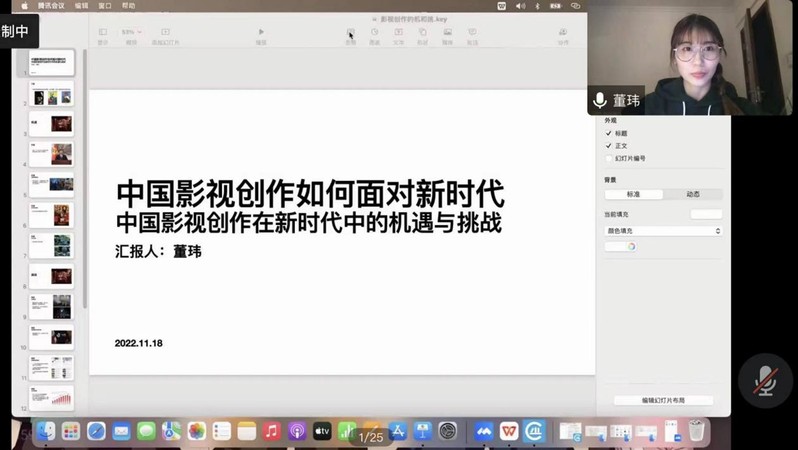Enable the 幻灯片编号 checkbox

tap(609, 159)
